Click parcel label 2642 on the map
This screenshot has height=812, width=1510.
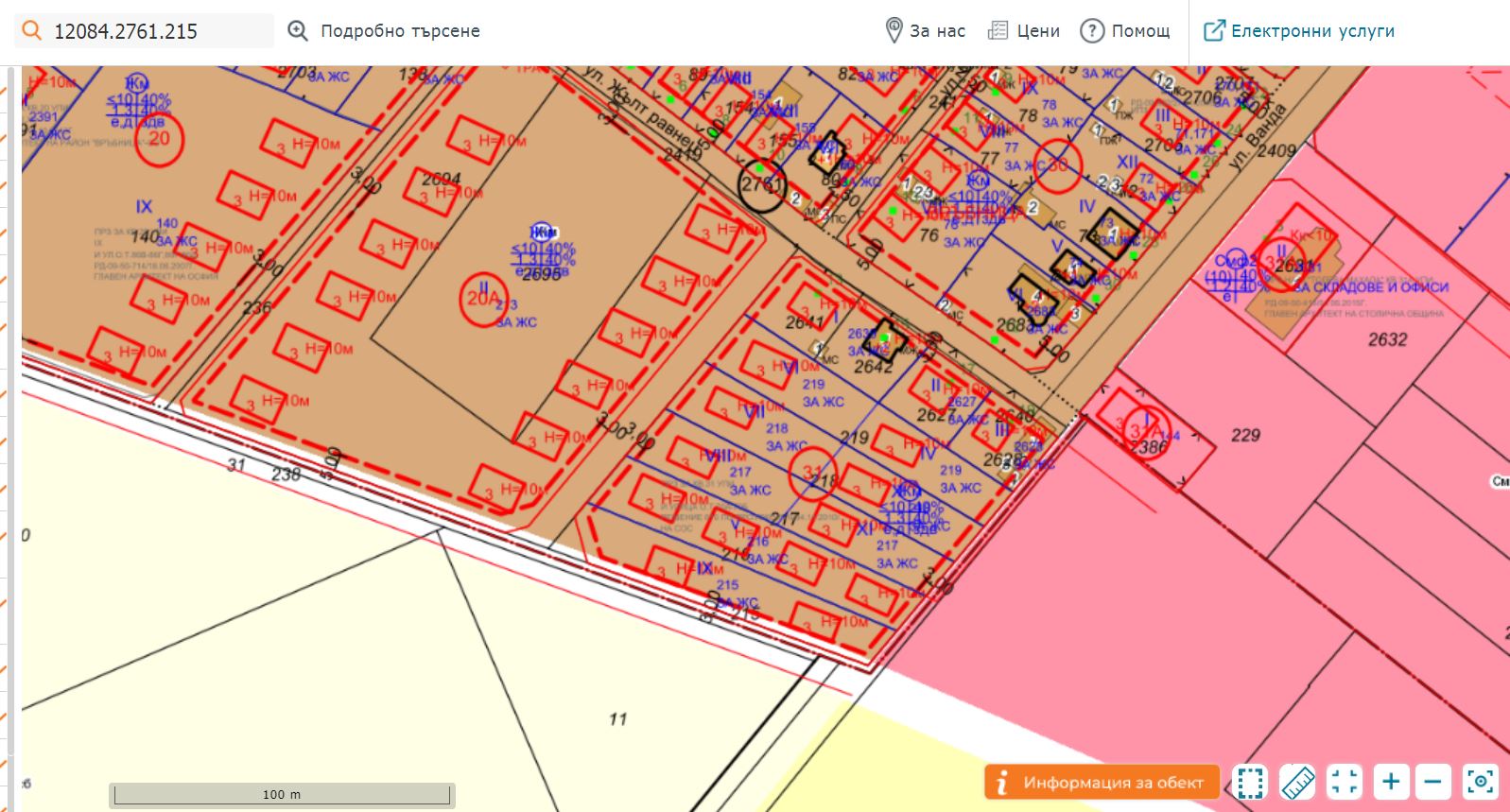point(873,367)
